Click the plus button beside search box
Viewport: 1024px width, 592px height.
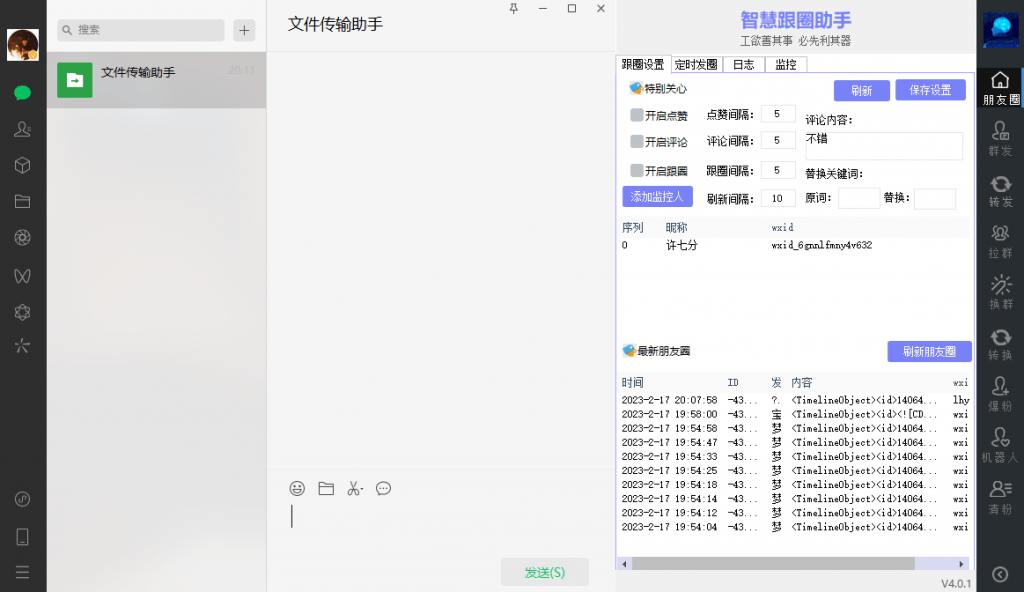[x=244, y=30]
